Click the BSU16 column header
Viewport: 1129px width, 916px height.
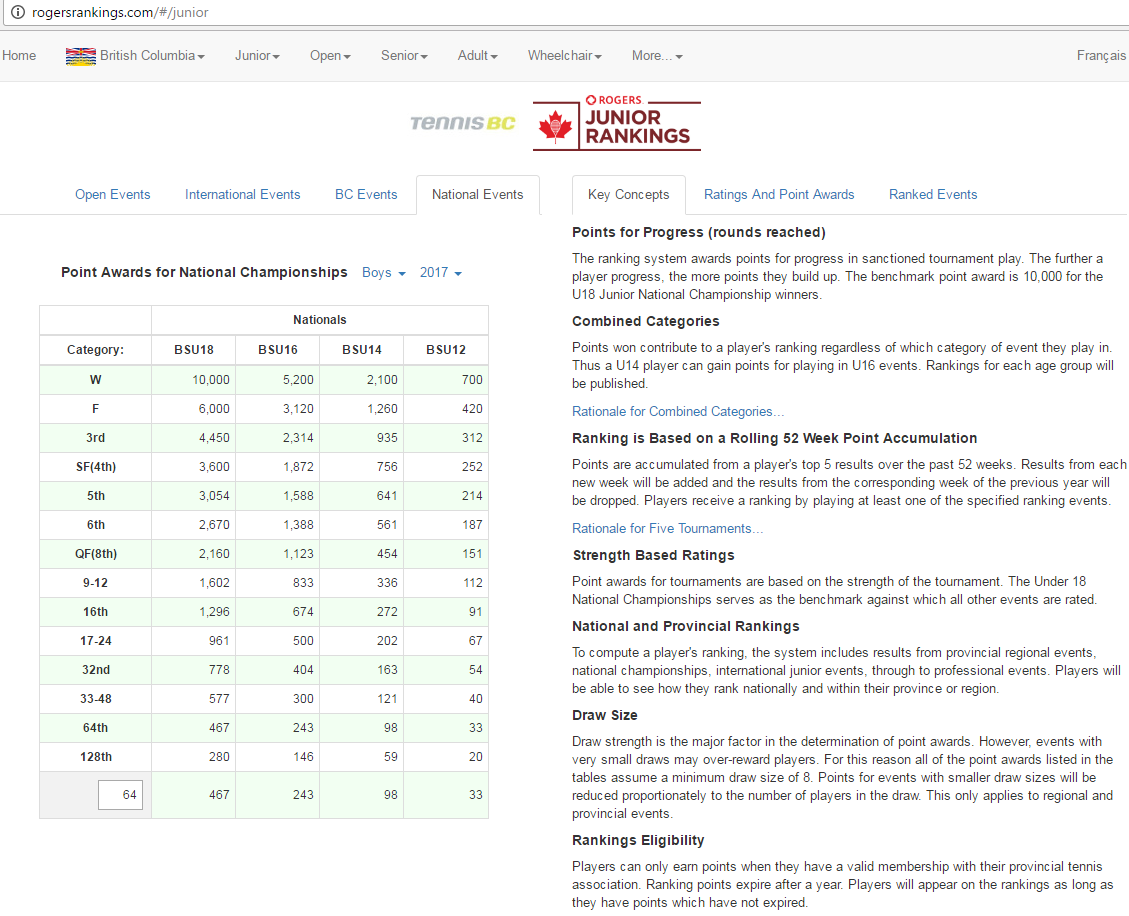(278, 350)
